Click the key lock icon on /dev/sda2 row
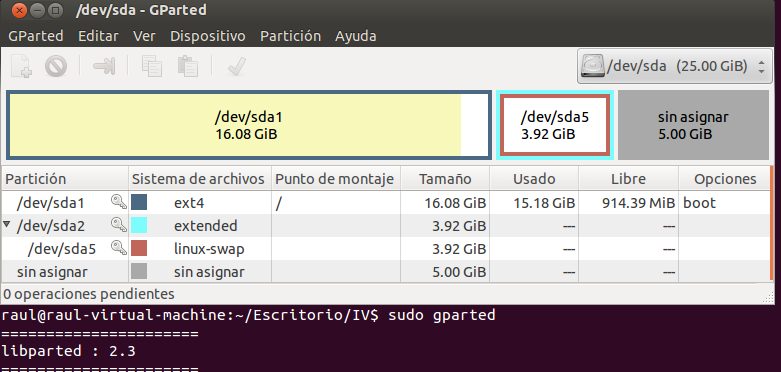 point(119,225)
